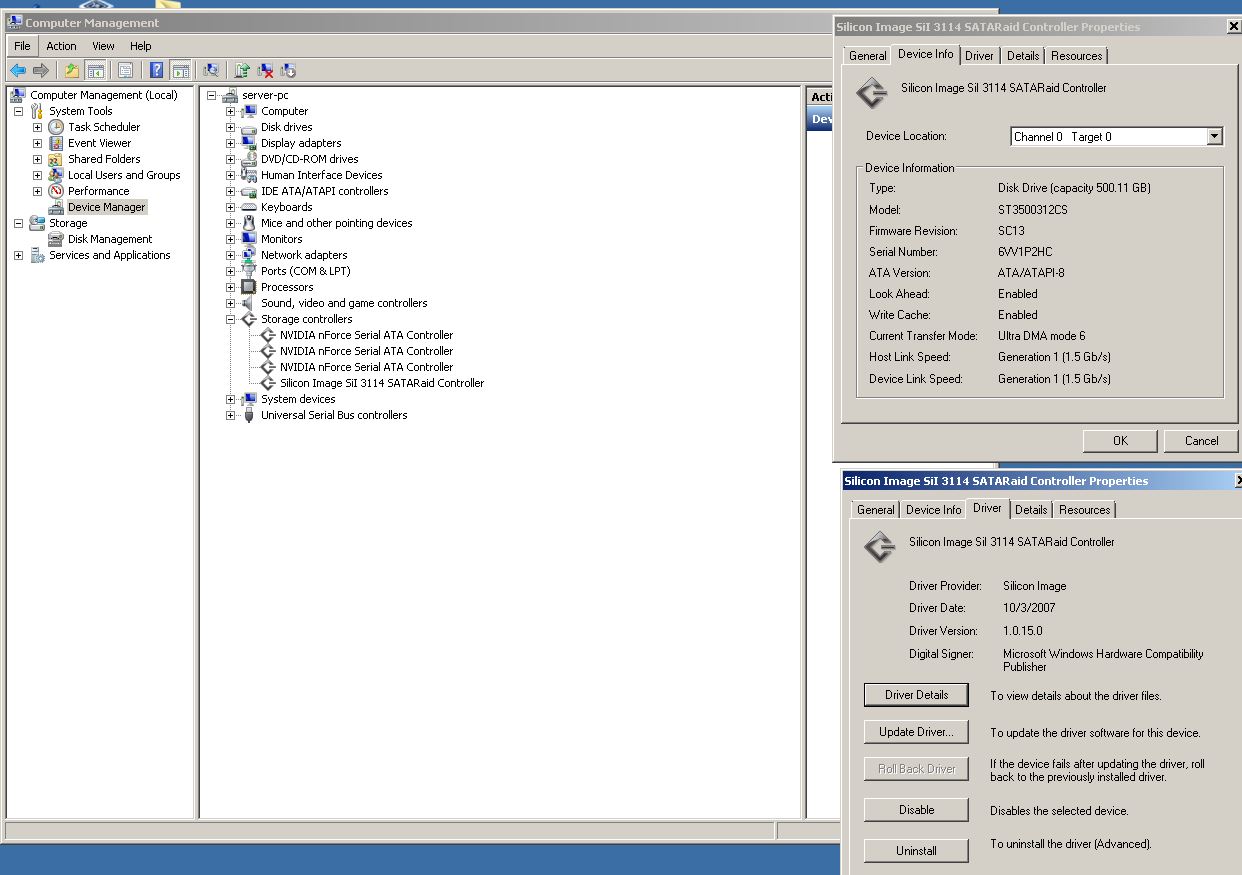
Task: Open the Help menu
Action: [x=141, y=46]
